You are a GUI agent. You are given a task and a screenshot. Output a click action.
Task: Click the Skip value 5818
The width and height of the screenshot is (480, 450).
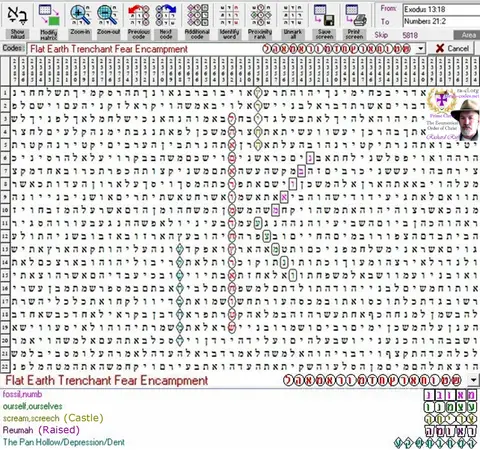coord(410,35)
